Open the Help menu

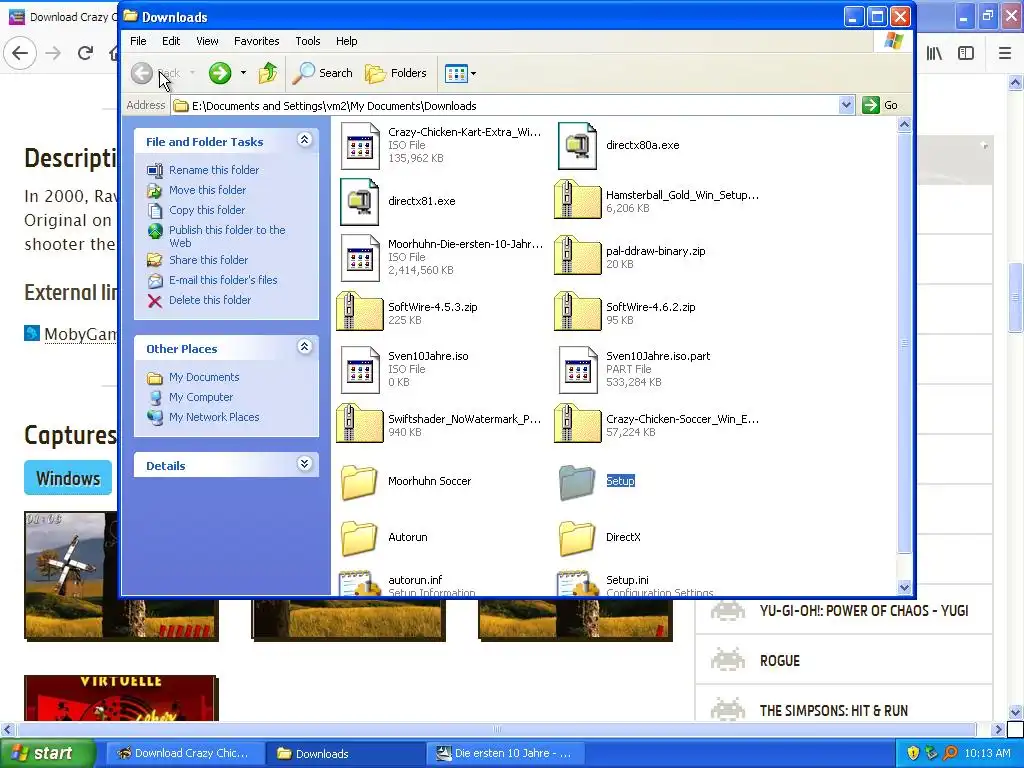coord(346,41)
